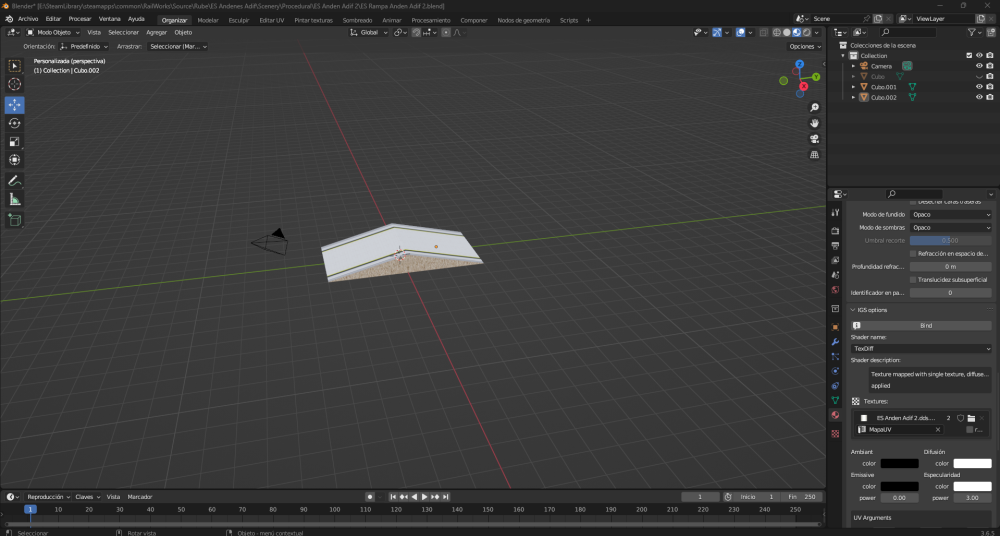1000x536 pixels.
Task: Enable Translucidez subsuperficial checkbox
Action: click(x=914, y=279)
